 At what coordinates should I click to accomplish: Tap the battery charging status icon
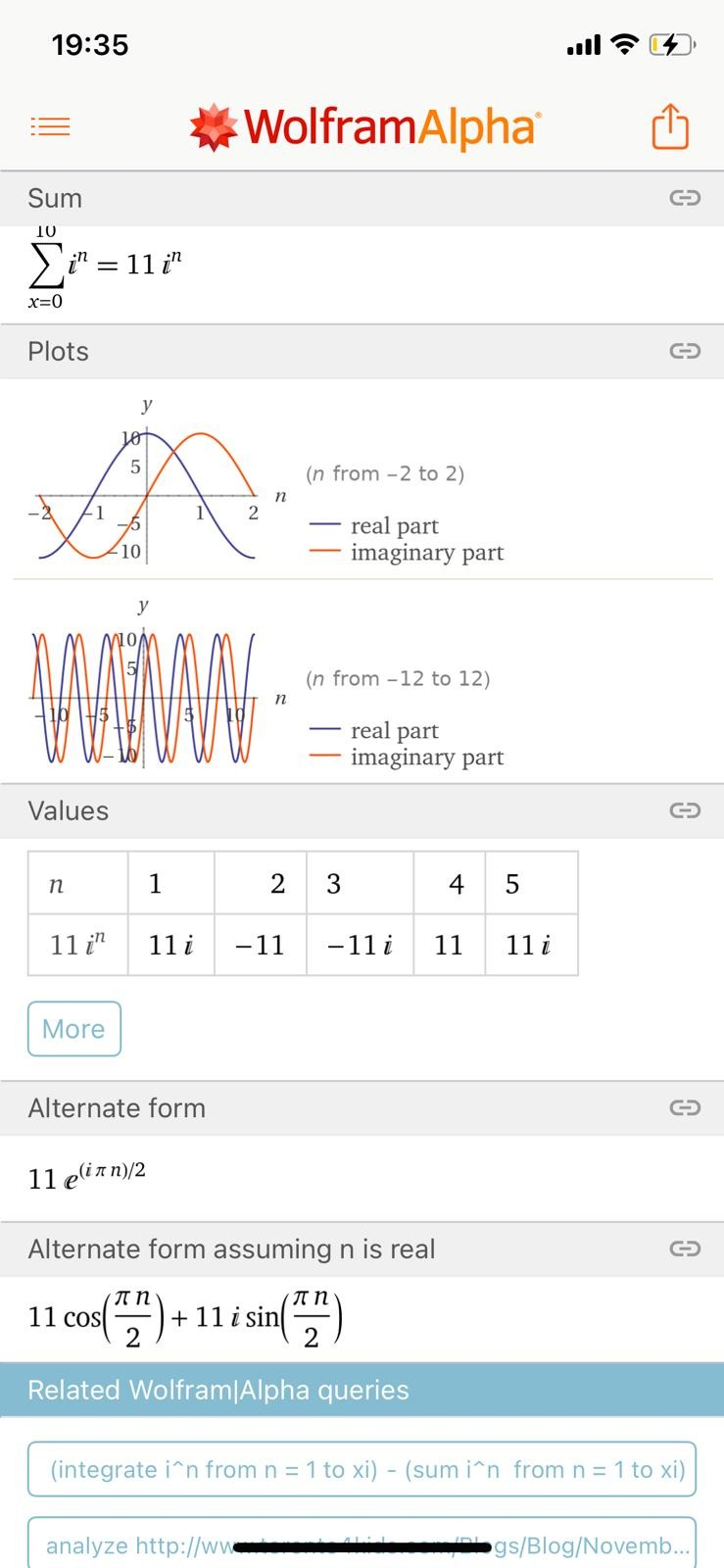point(673,44)
